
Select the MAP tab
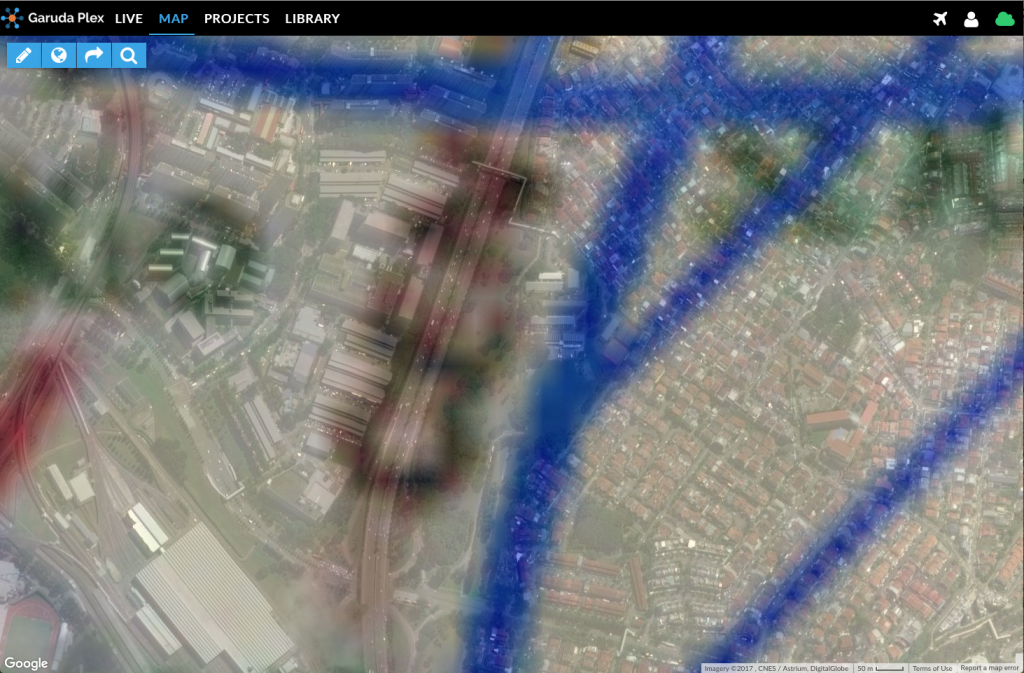point(172,18)
